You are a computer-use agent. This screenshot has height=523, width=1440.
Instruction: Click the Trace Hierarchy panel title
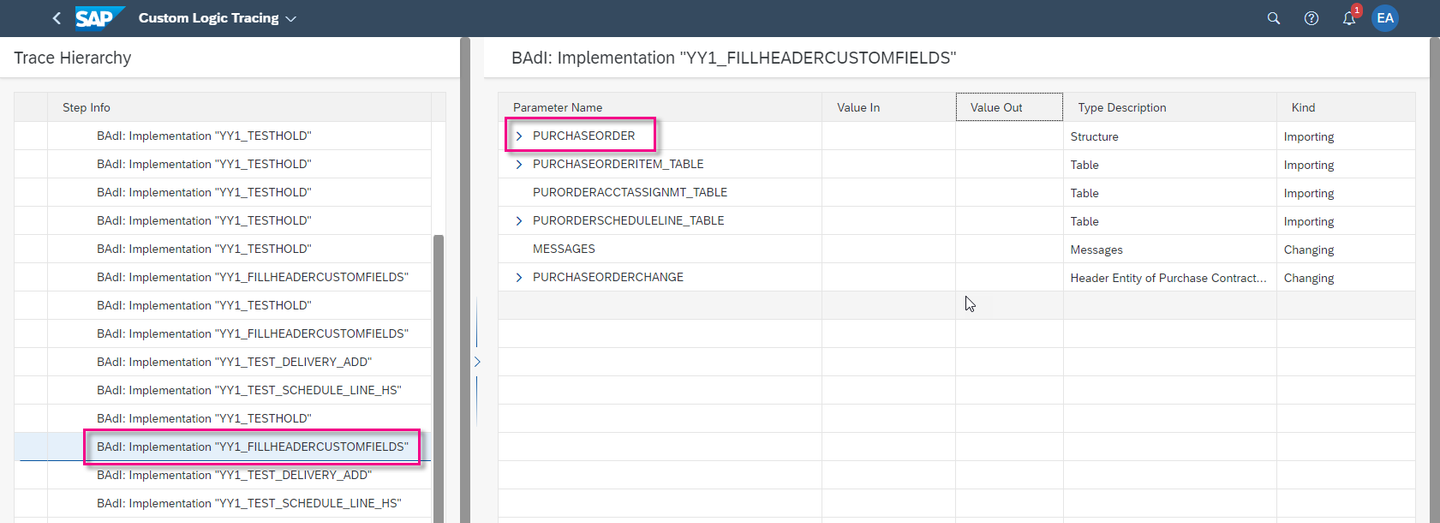[x=72, y=58]
